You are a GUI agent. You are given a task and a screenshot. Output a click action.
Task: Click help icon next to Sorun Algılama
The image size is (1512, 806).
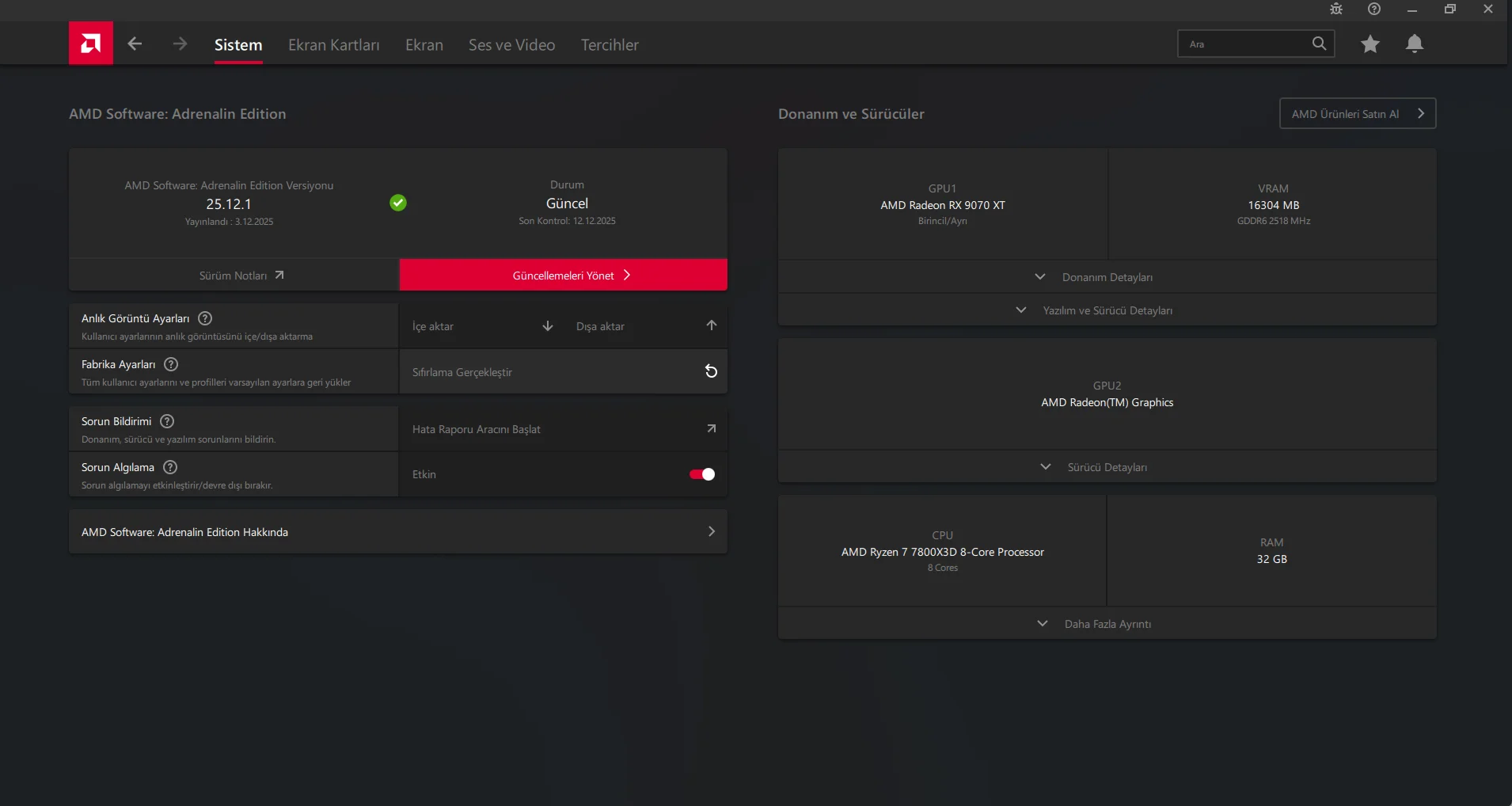170,467
